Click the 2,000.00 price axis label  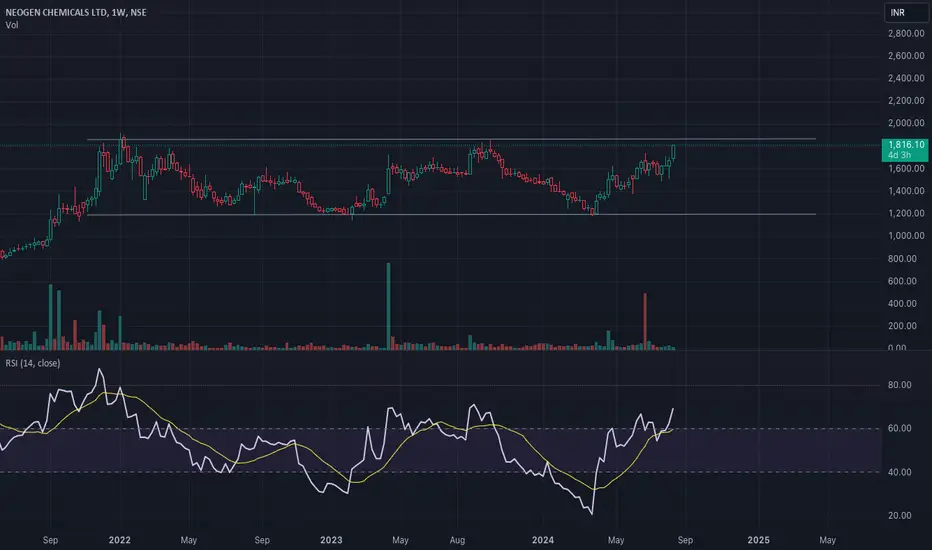[x=906, y=123]
